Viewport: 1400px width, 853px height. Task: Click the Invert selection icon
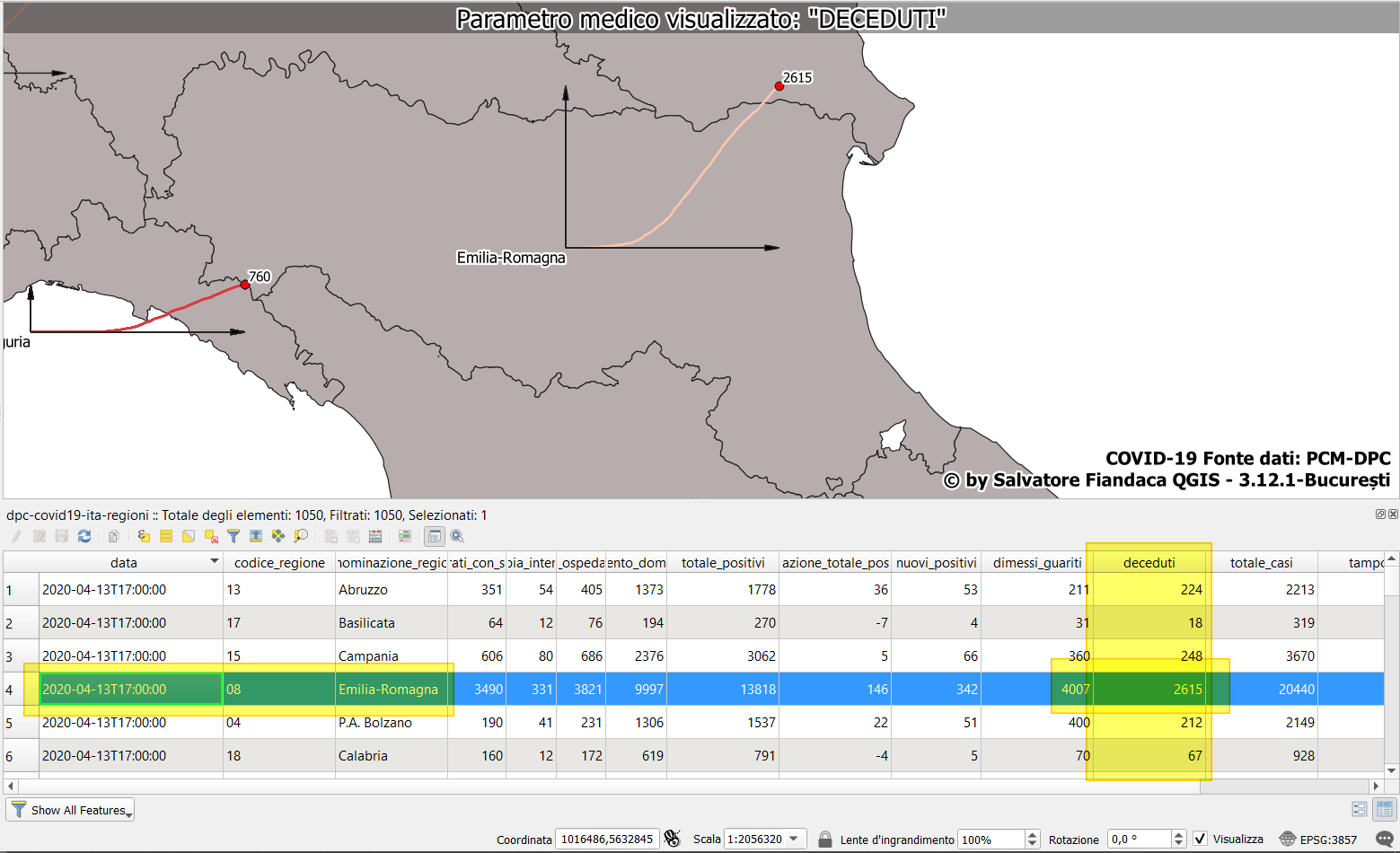click(x=189, y=536)
